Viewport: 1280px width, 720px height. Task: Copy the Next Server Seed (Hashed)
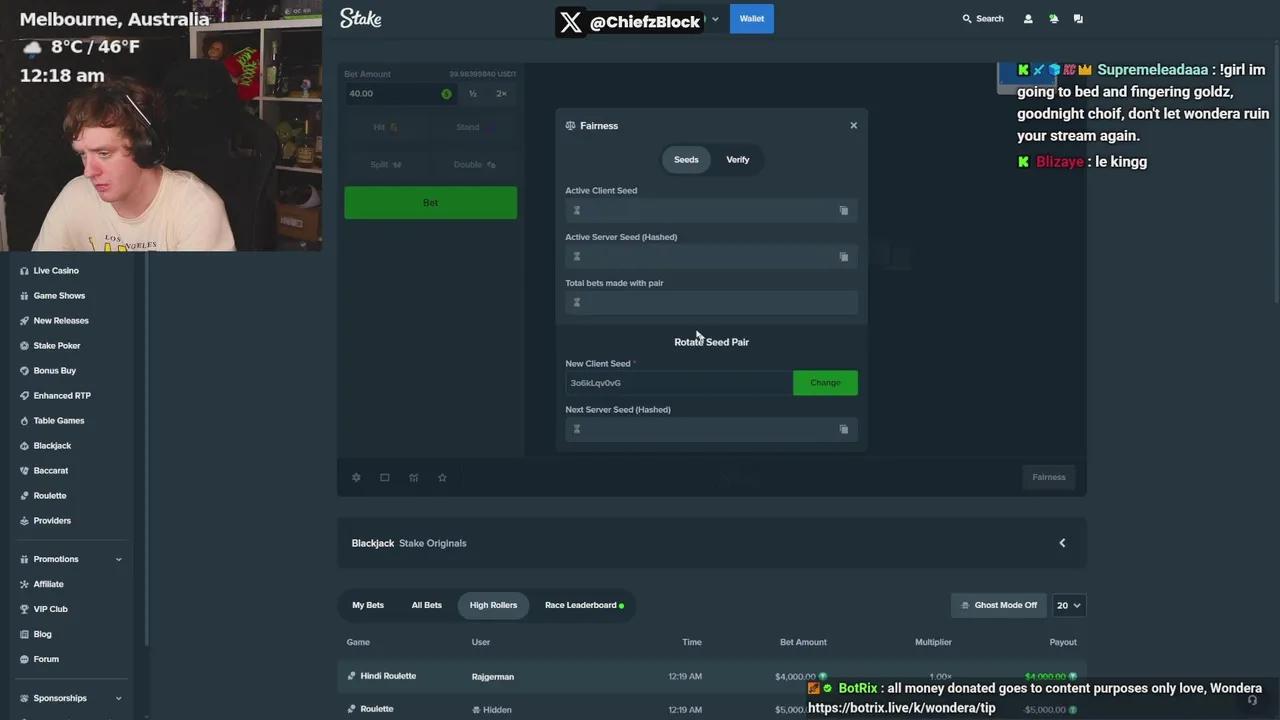pos(843,429)
